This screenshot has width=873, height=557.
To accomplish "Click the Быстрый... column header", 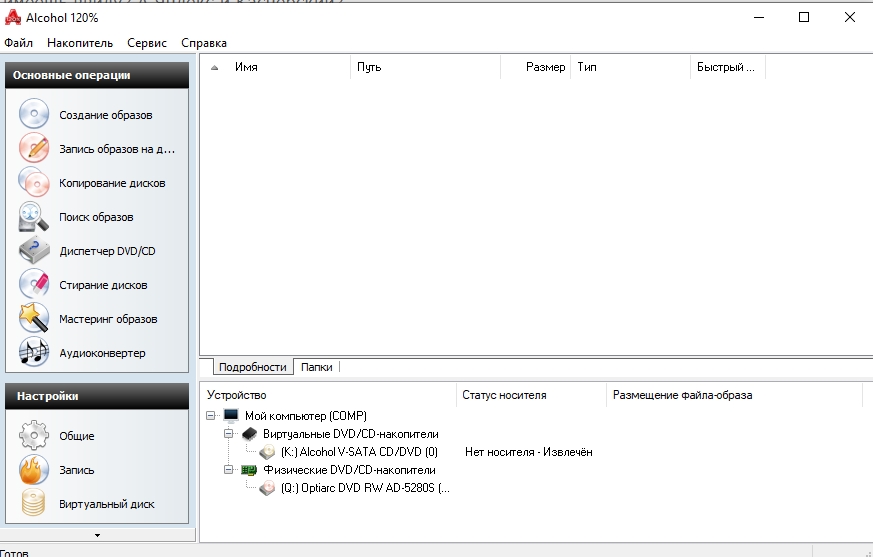I will point(728,67).
